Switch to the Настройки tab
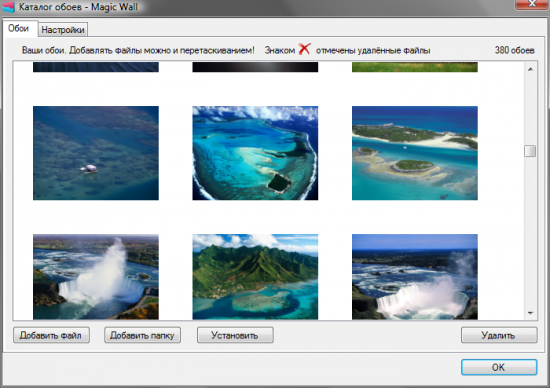Viewport: 550px width, 388px height. pos(63,30)
